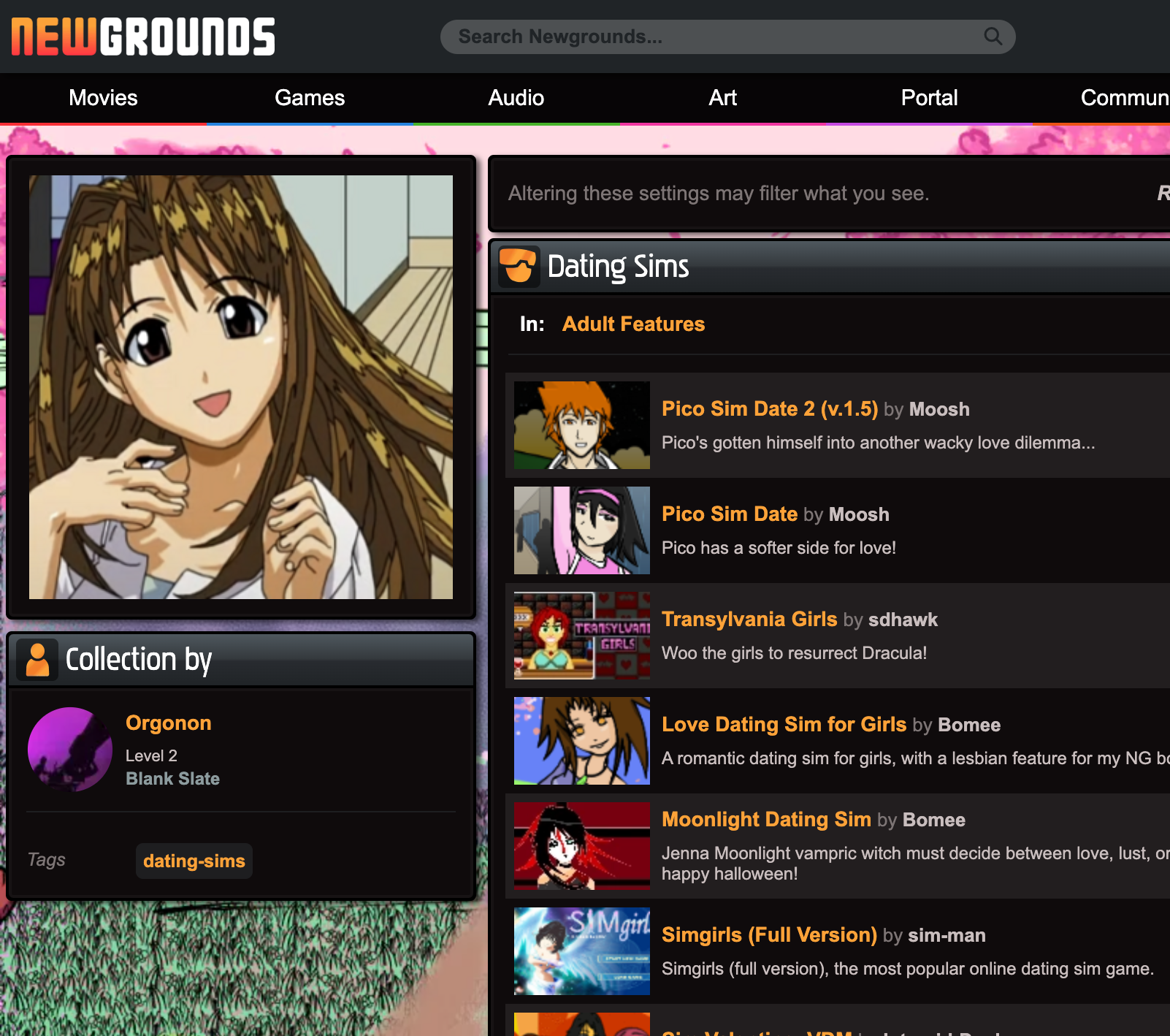Click 'Altering these settings may filter' notice
This screenshot has height=1036, width=1170.
(719, 194)
